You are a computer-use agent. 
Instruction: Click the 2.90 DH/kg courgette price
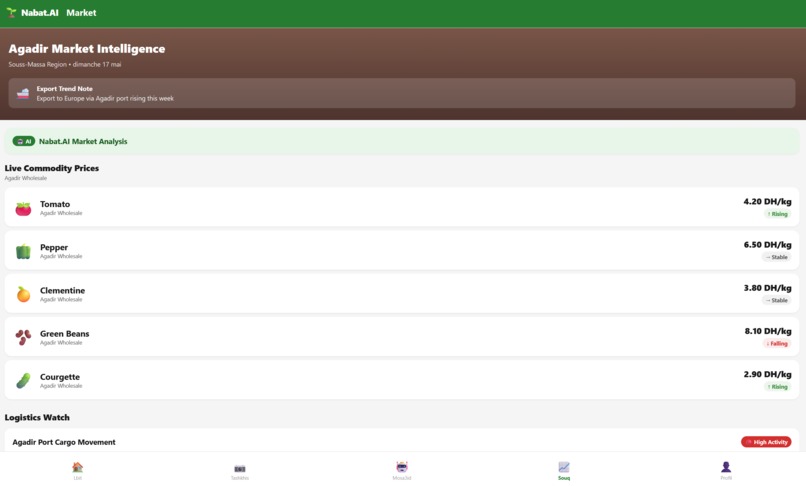767,374
